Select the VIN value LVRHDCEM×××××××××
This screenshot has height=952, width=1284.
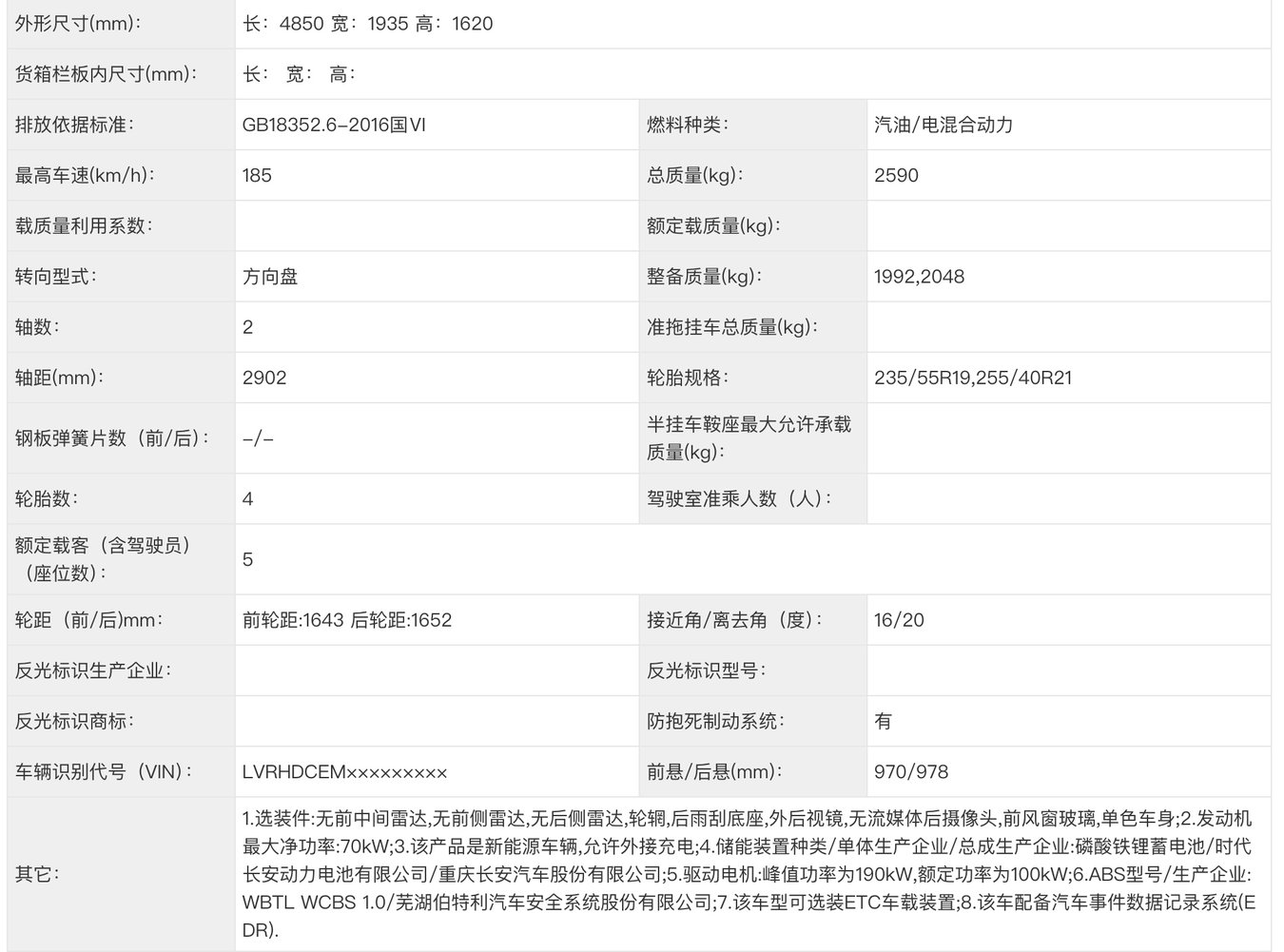(x=345, y=771)
